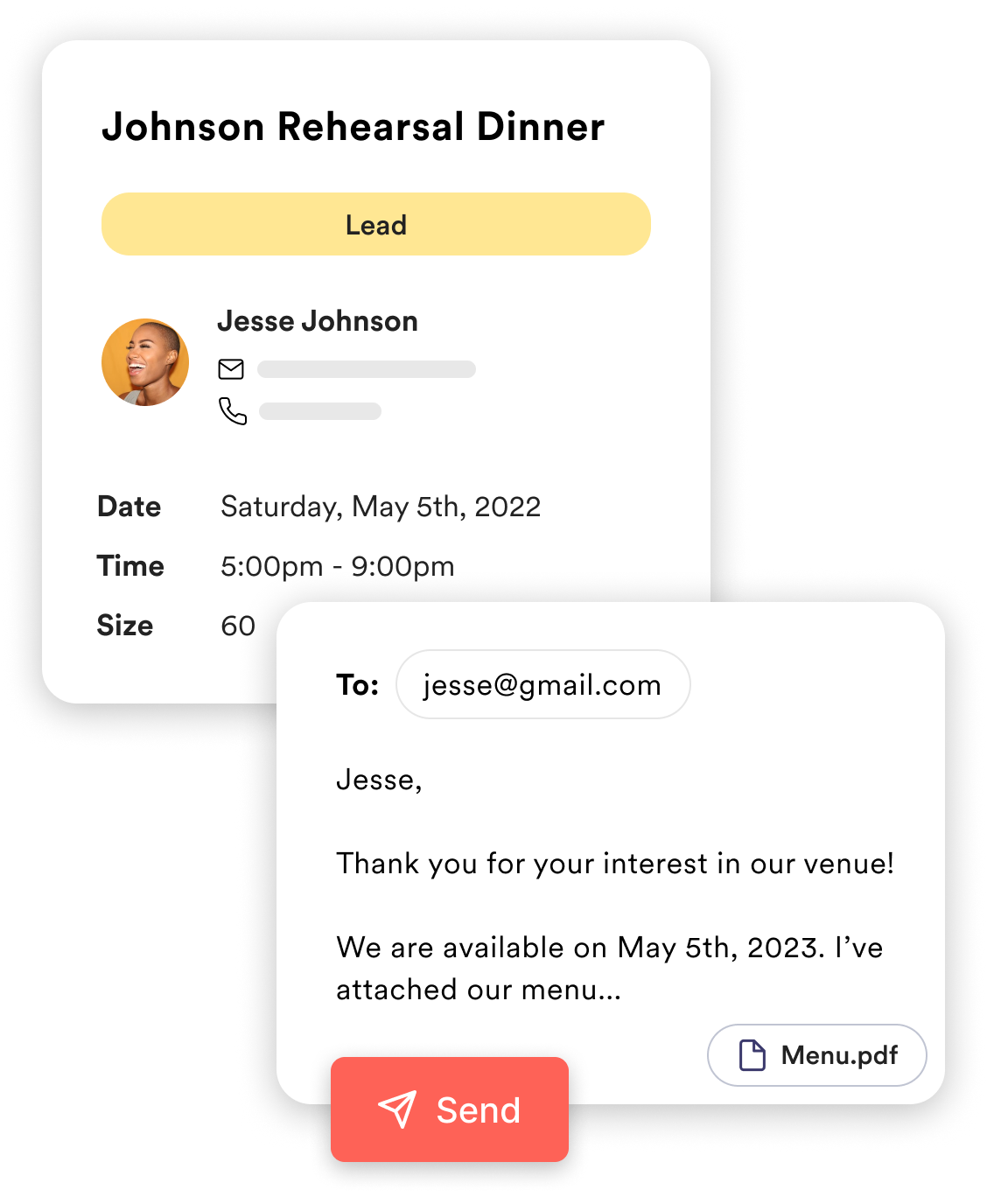
Task: Open Jesse Johnson's profile photo
Action: [145, 362]
